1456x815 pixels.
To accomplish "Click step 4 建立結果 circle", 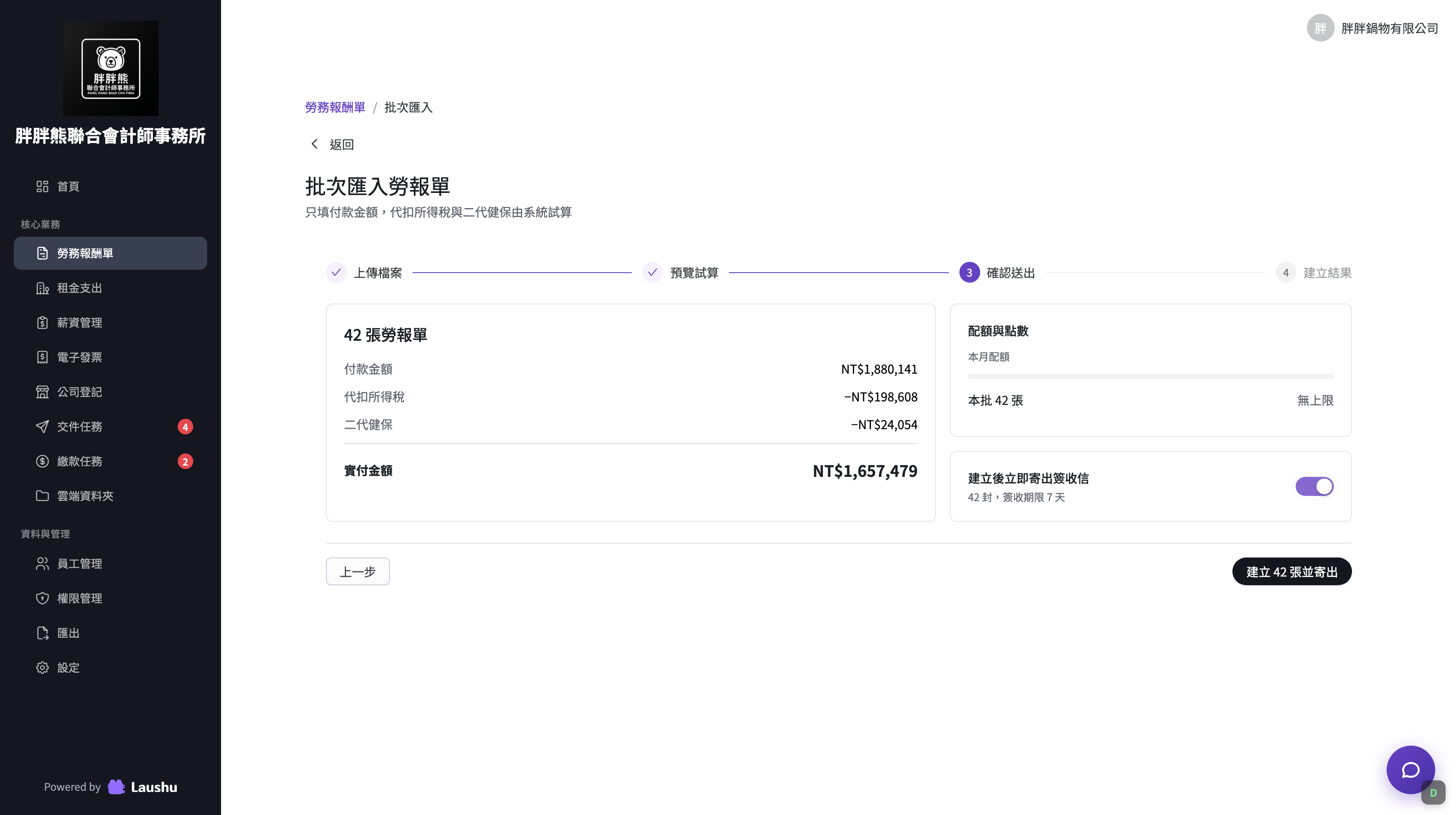I will [1286, 273].
